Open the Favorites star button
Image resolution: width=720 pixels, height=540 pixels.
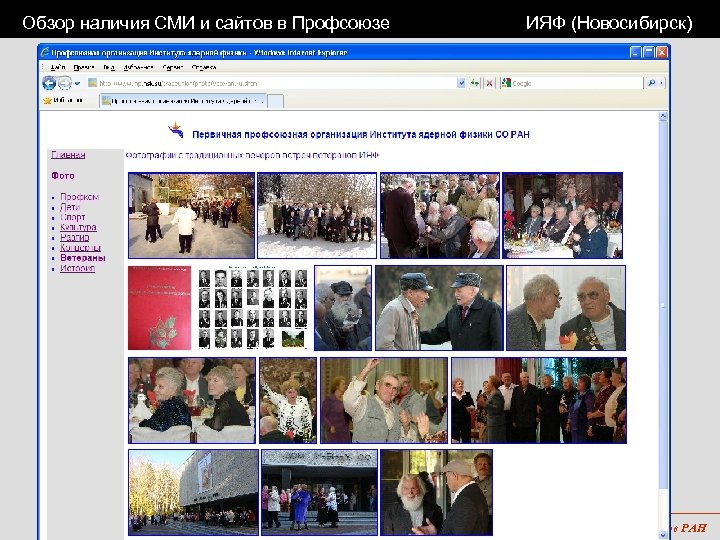[x=63, y=101]
